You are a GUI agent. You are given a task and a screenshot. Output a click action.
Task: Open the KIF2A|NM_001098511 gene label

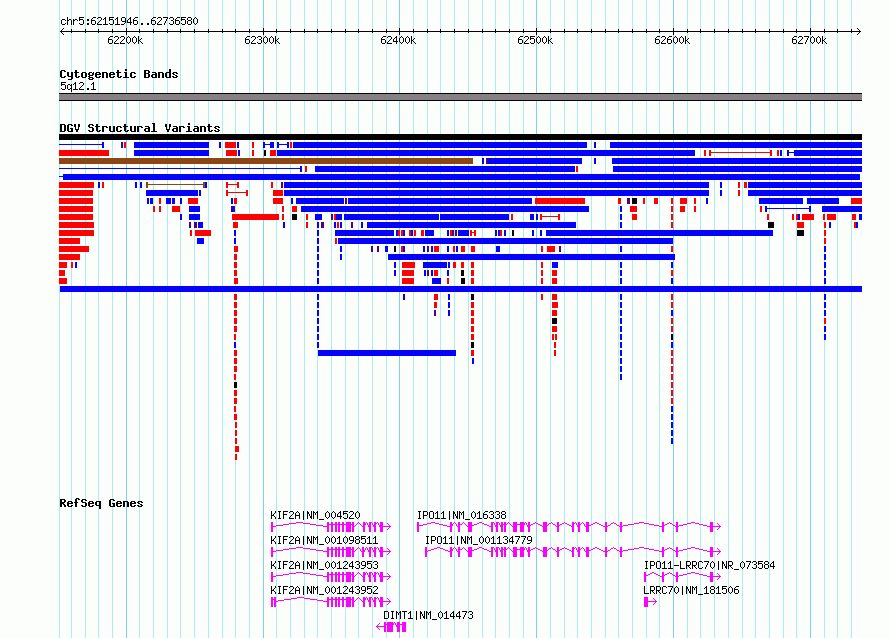(x=324, y=540)
